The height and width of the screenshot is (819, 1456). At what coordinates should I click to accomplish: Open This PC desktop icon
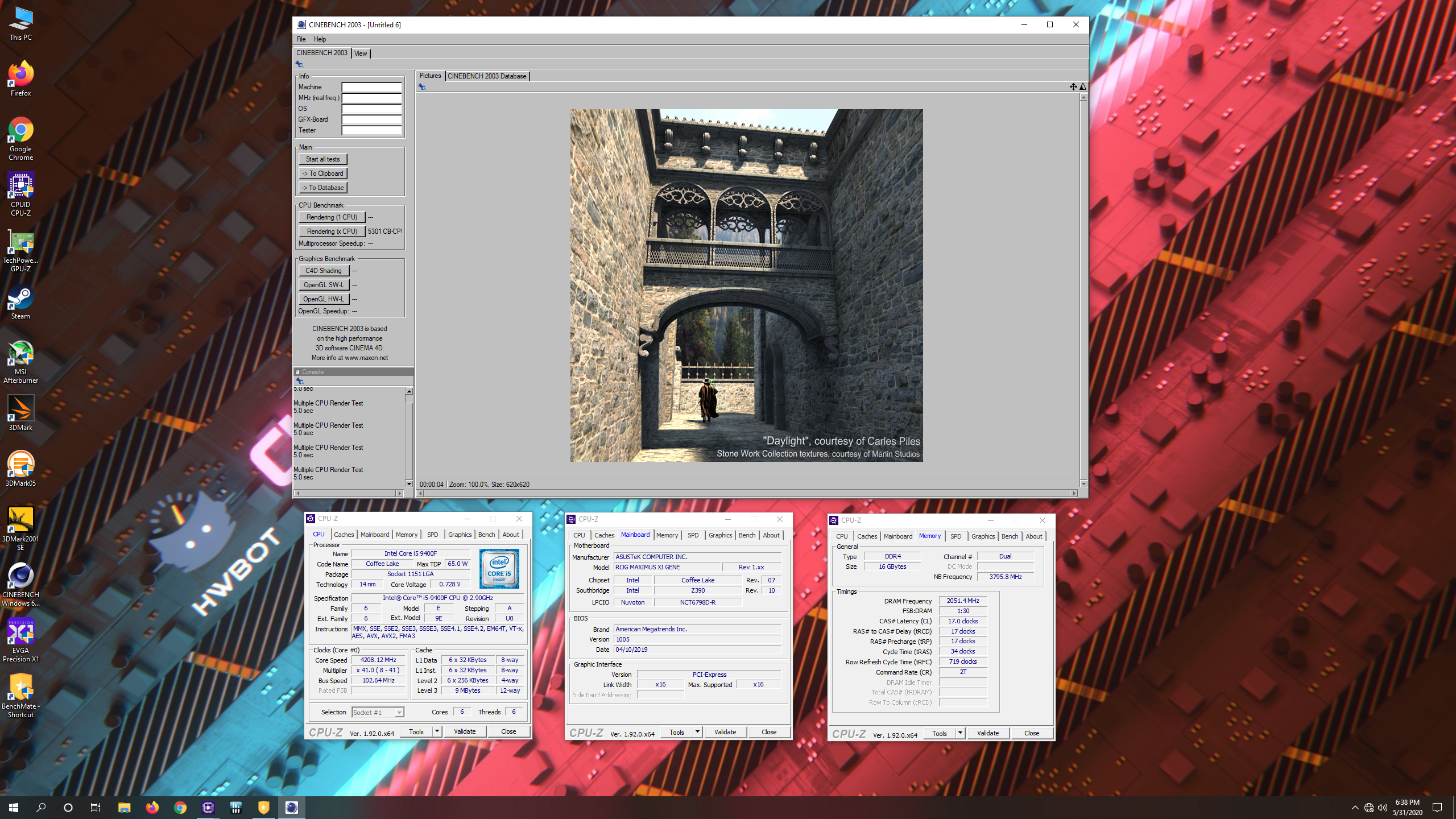click(20, 24)
